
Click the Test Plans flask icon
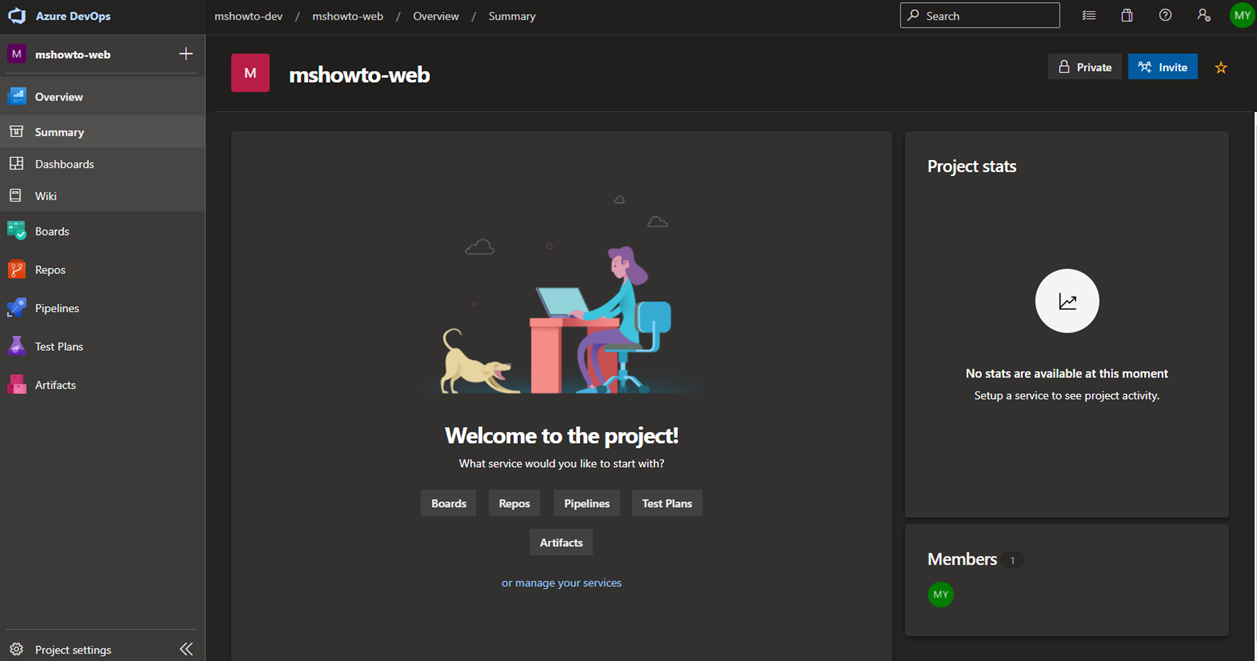coord(16,346)
